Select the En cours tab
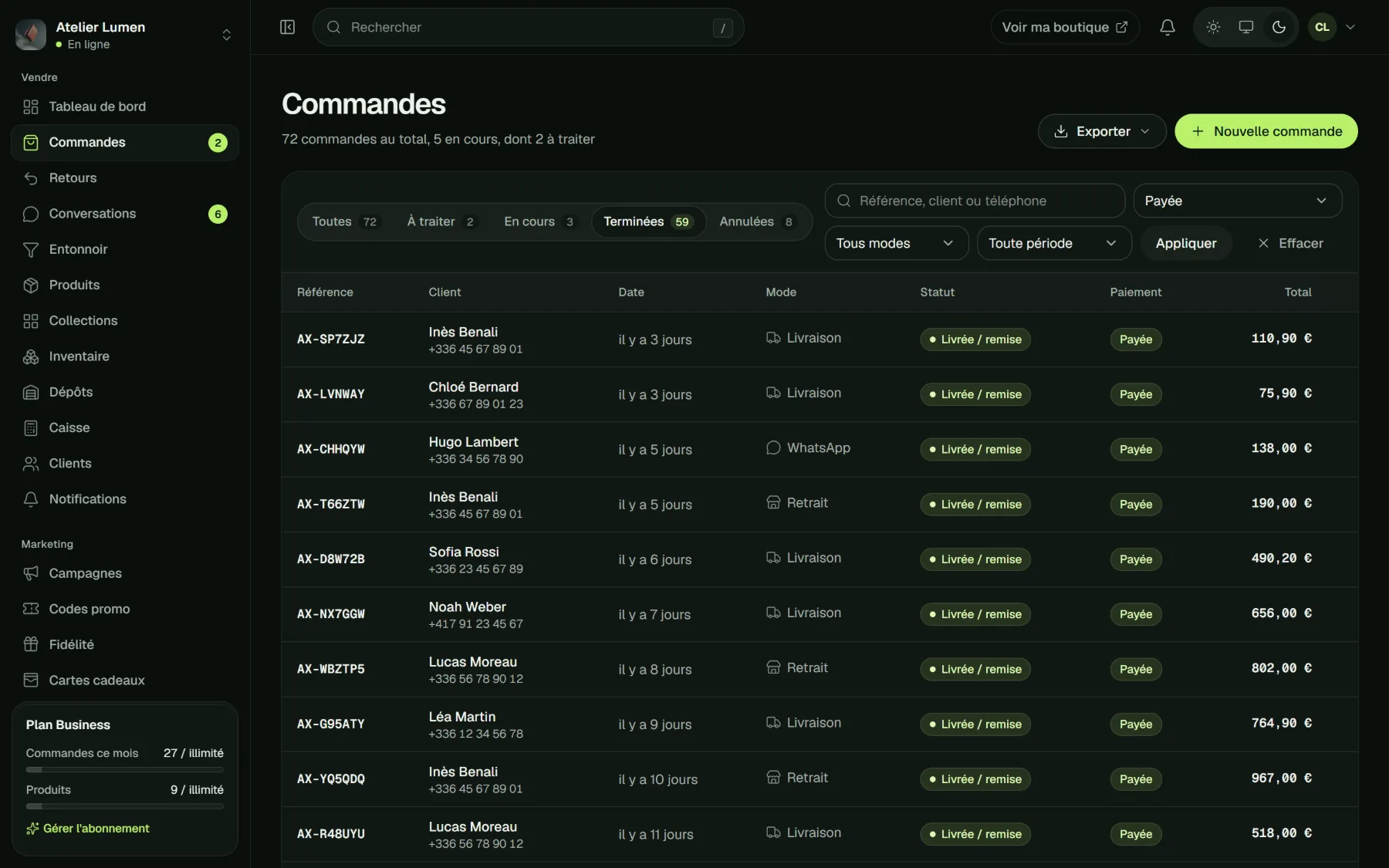 [x=539, y=221]
